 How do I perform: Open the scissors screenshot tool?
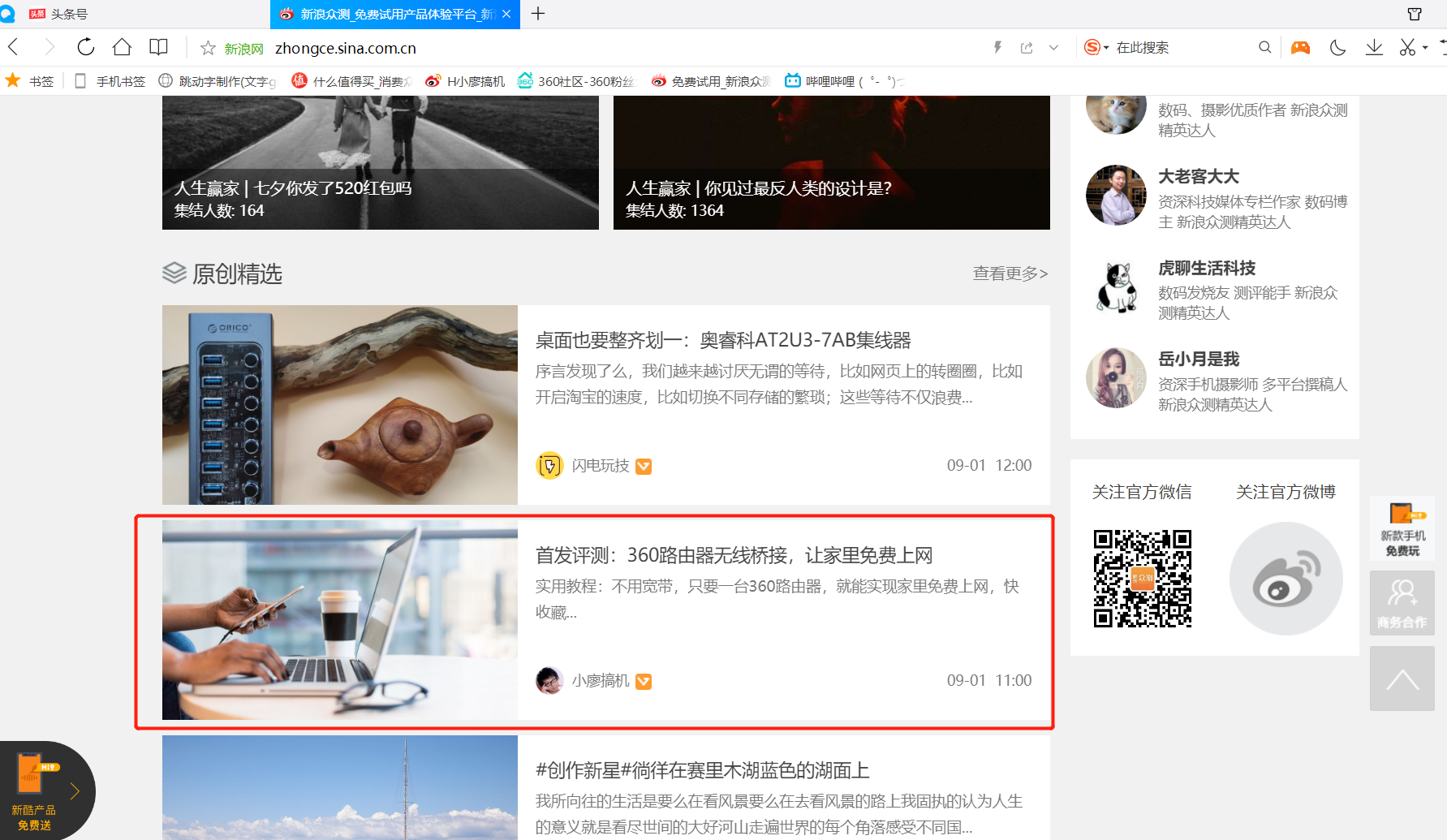coord(1408,48)
